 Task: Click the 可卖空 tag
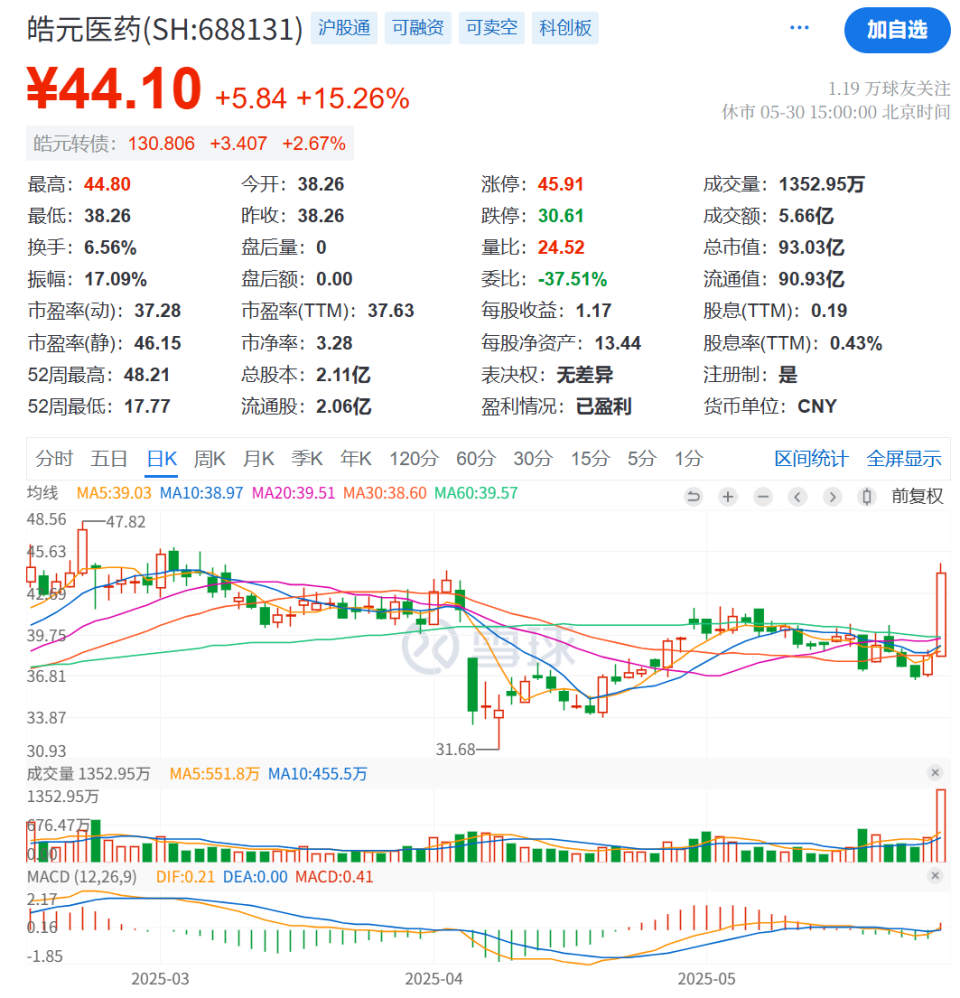[x=491, y=28]
